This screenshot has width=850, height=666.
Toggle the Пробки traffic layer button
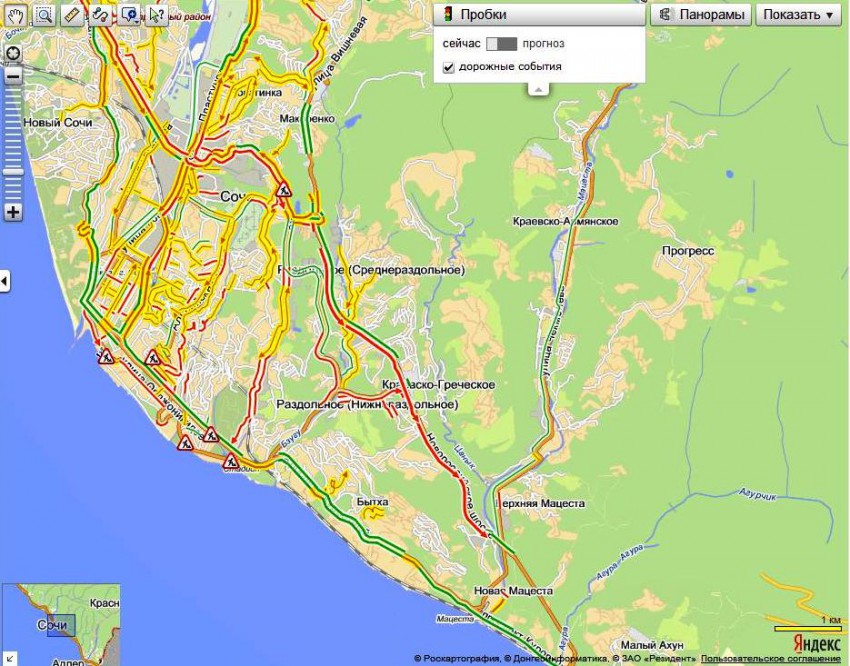click(x=538, y=15)
